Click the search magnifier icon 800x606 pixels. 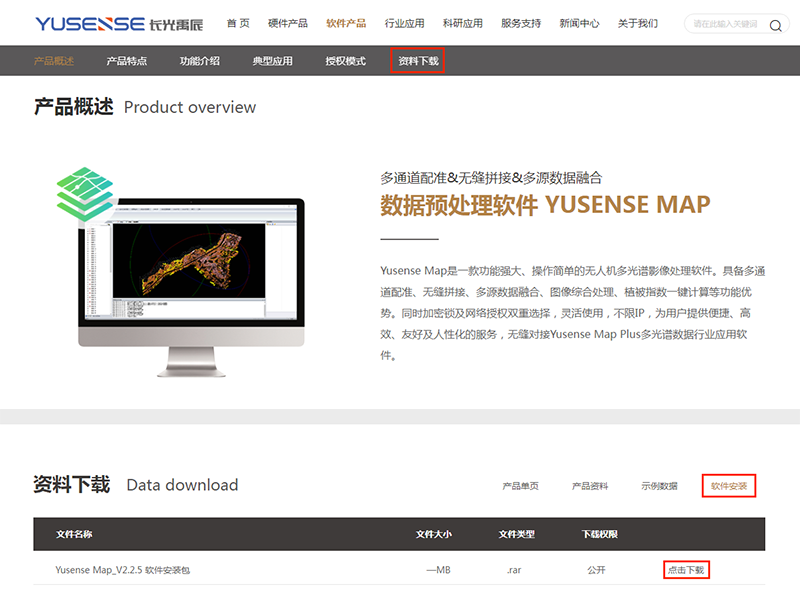[x=775, y=25]
